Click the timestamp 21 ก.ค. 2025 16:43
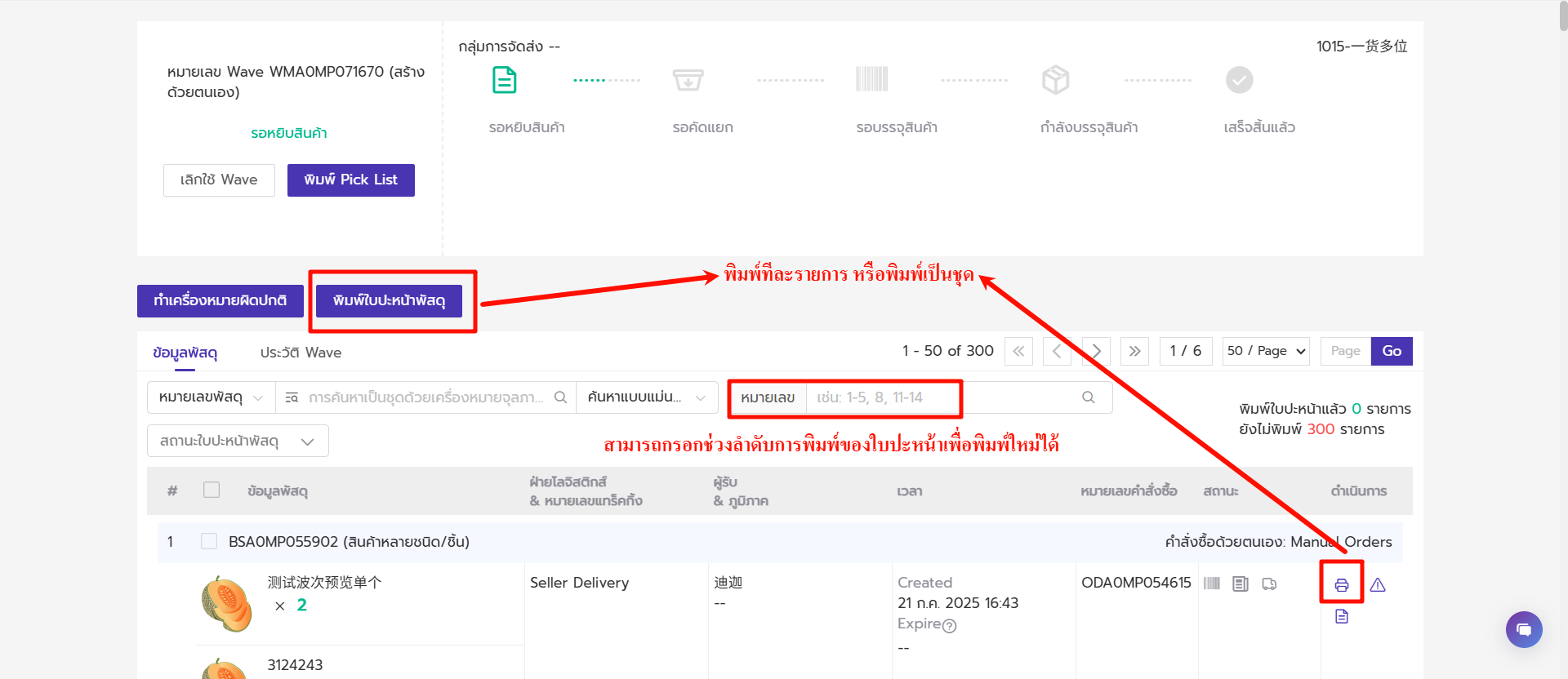The height and width of the screenshot is (679, 1568). tap(958, 603)
